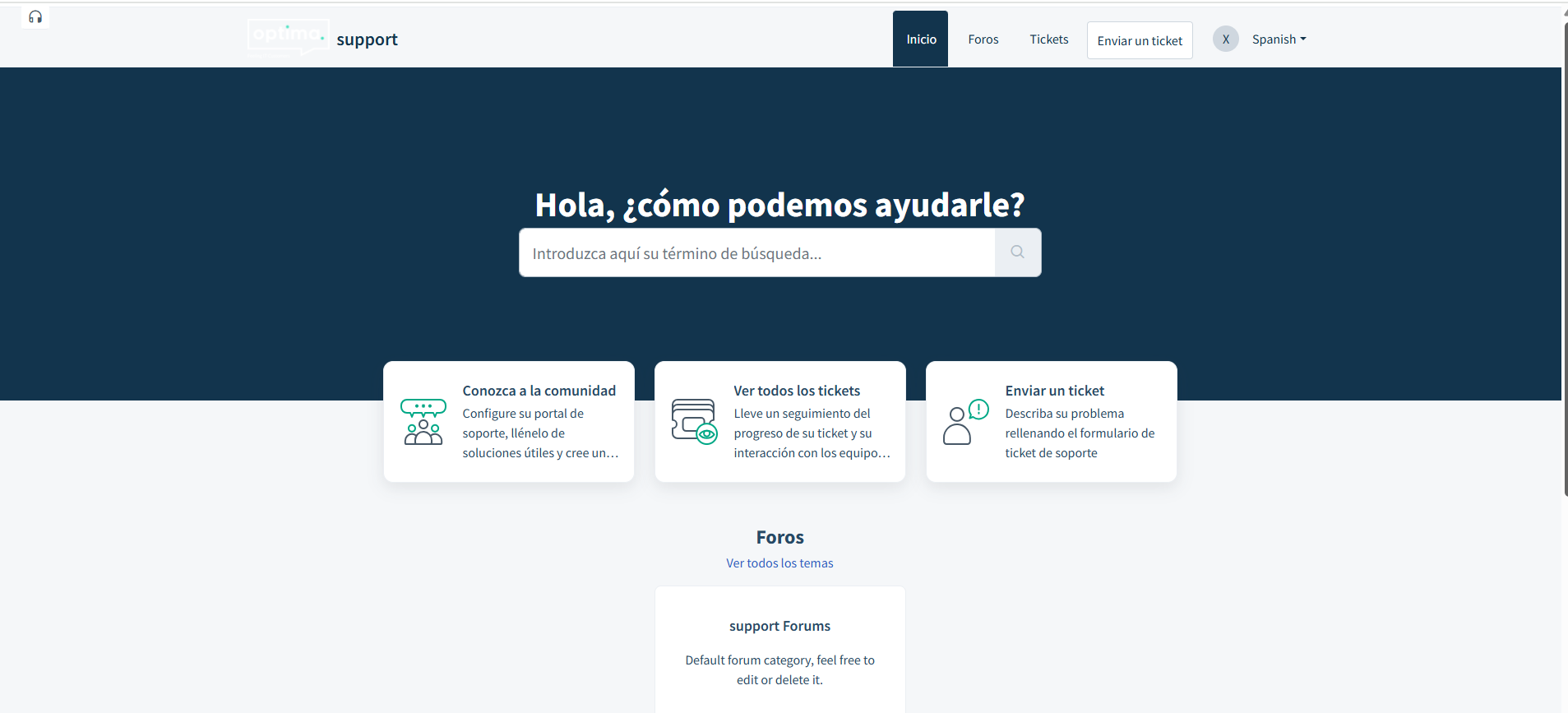This screenshot has width=1568, height=713.
Task: Click the support site name text
Action: (367, 39)
